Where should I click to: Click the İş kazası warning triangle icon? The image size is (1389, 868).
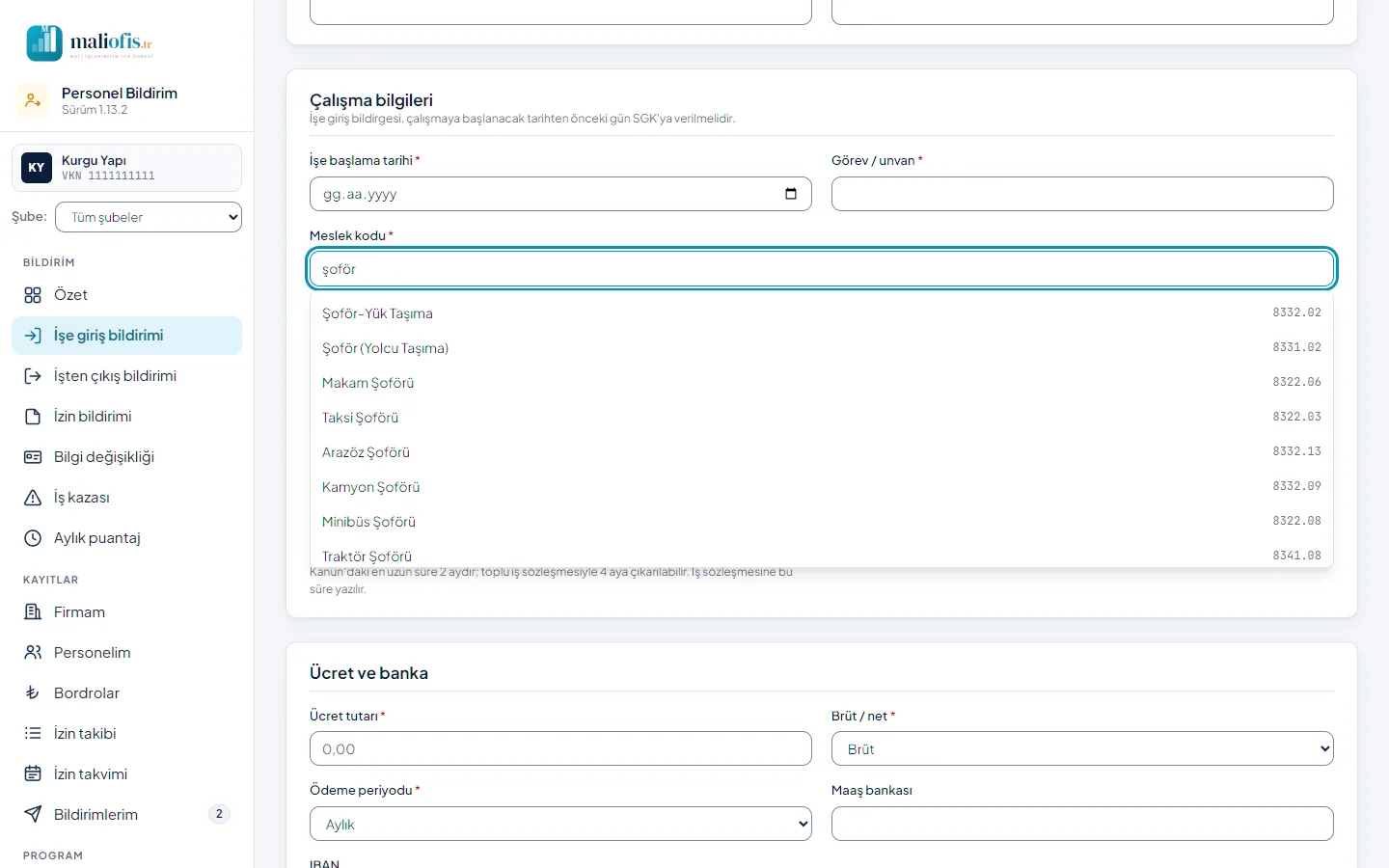[x=33, y=498]
